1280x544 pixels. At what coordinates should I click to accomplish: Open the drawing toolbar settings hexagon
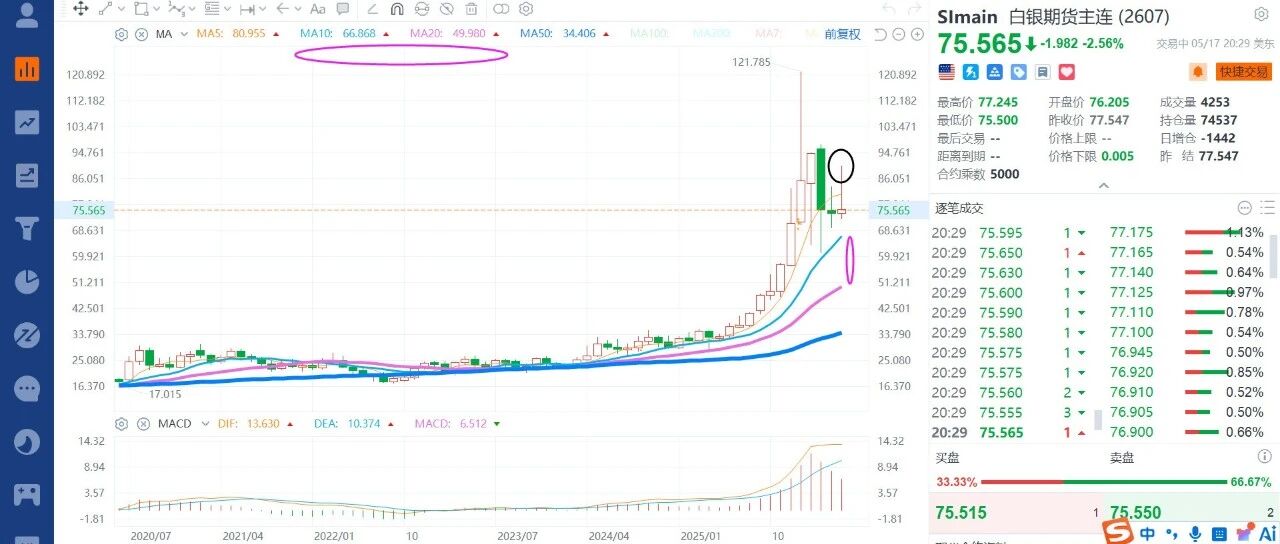526,9
